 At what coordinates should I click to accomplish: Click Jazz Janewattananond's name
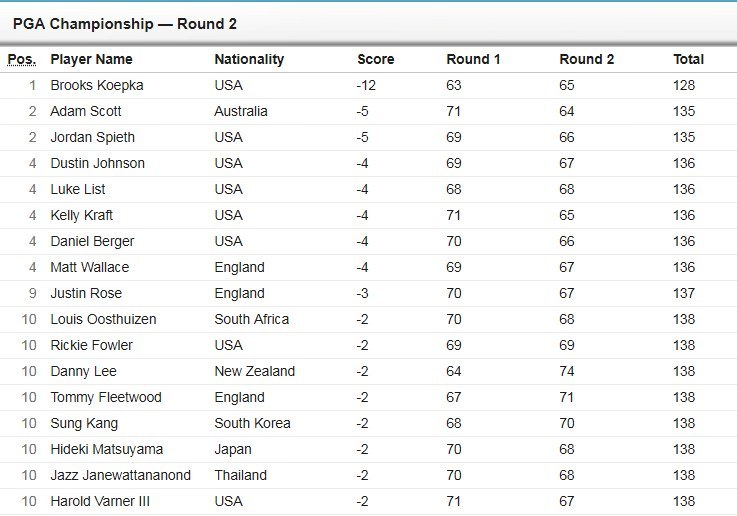(120, 475)
